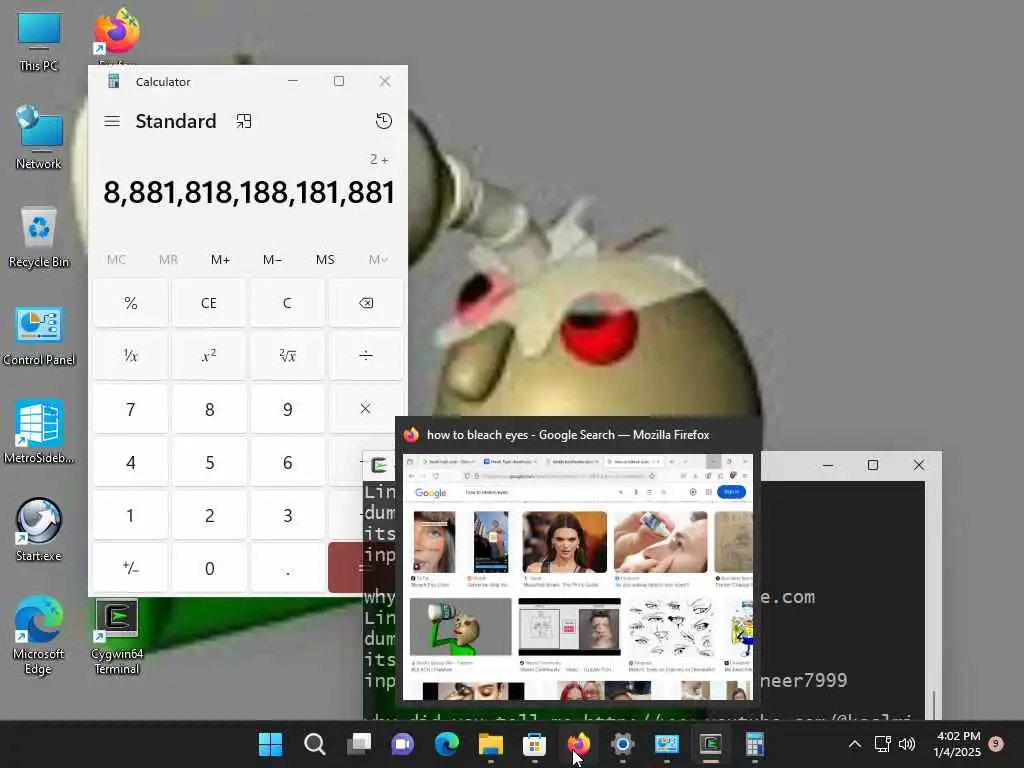Image resolution: width=1024 pixels, height=768 pixels.
Task: Click digit 2 on Calculator
Action: (x=209, y=515)
